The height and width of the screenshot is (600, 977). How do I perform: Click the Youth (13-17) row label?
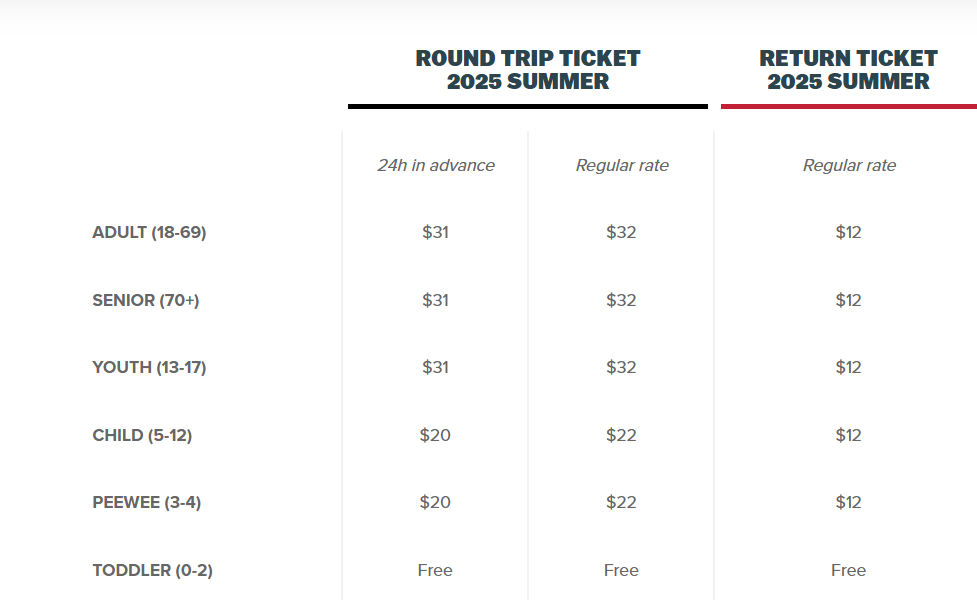[149, 367]
